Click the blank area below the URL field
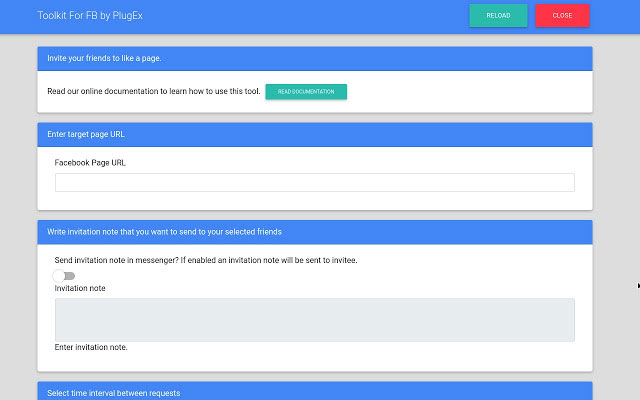Viewport: 640px width, 400px height. tap(314, 201)
